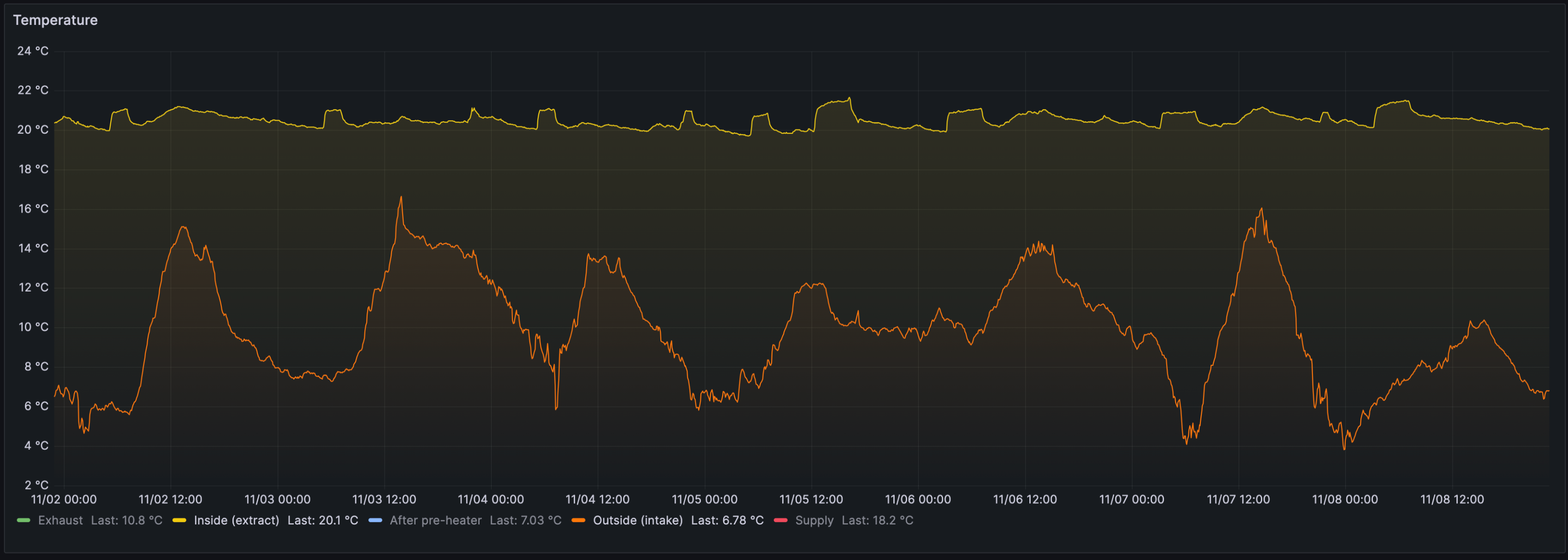The image size is (1568, 560).
Task: Click the 11/03 12:00 time axis label
Action: coord(384,500)
